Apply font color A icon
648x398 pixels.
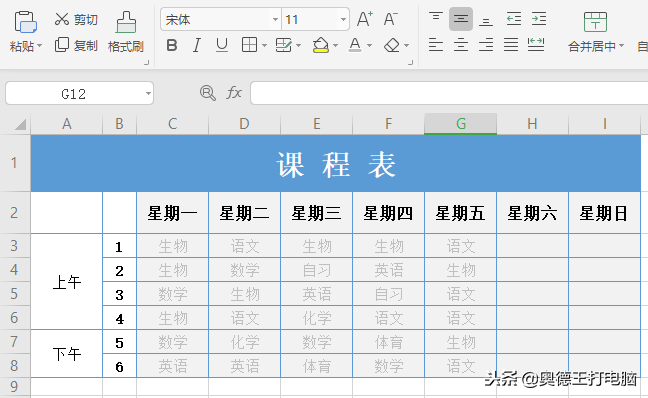tap(355, 45)
